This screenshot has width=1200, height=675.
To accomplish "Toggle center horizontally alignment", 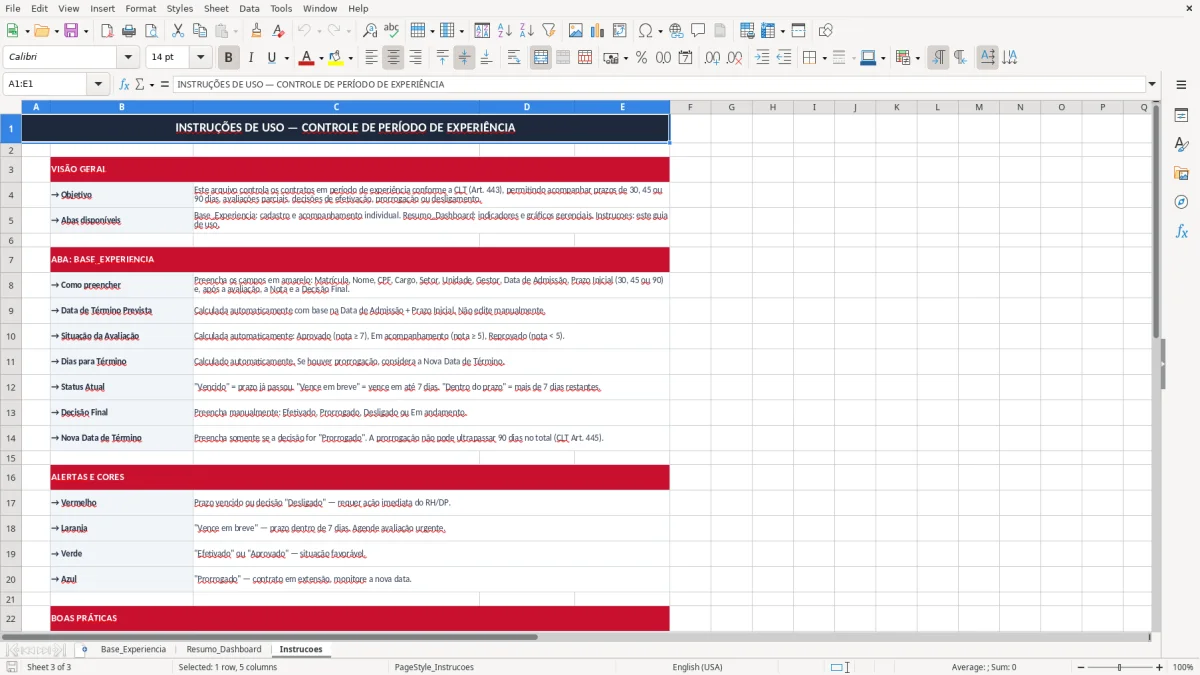I will coord(394,57).
